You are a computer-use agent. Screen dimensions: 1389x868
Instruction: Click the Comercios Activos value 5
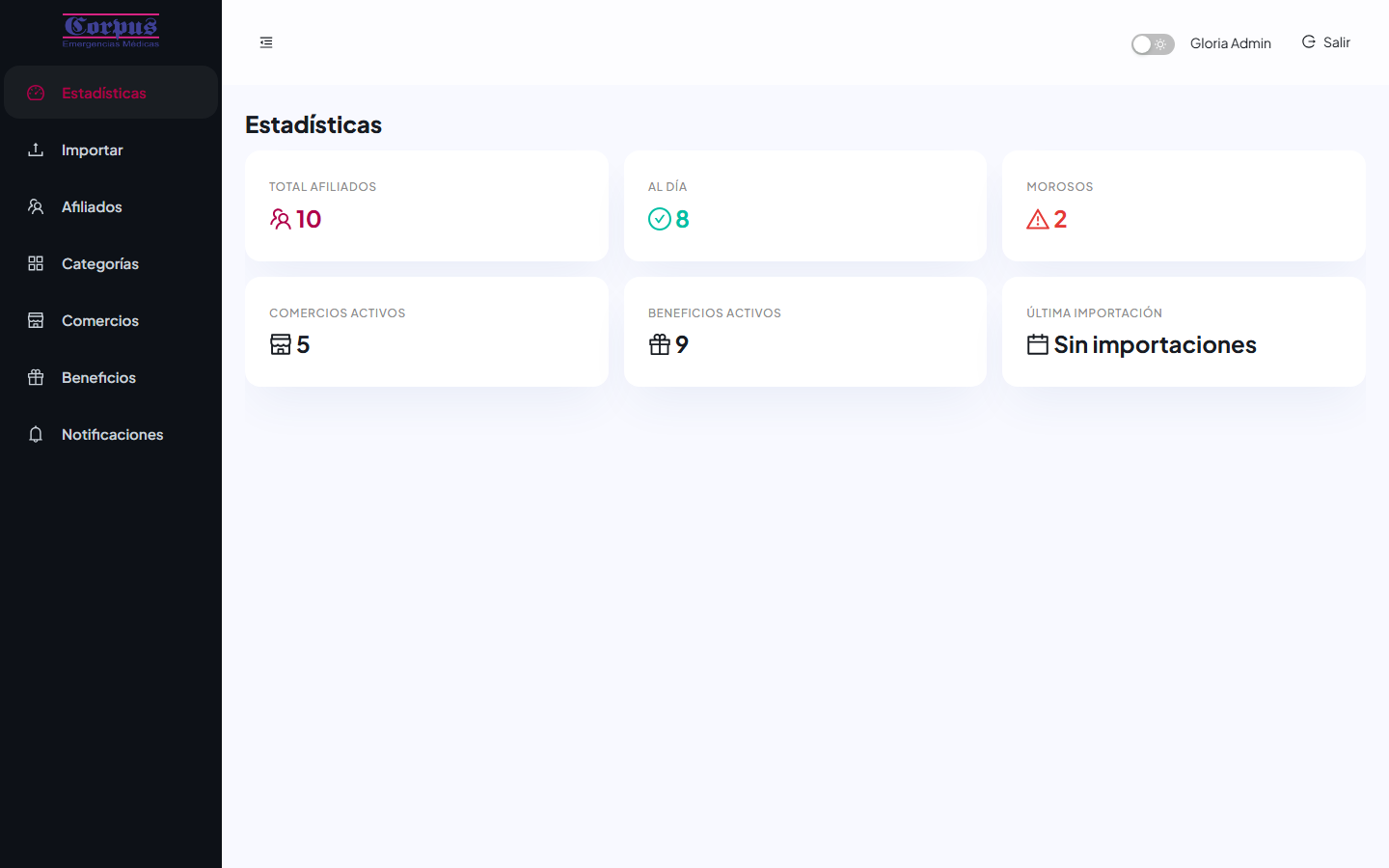(x=303, y=344)
